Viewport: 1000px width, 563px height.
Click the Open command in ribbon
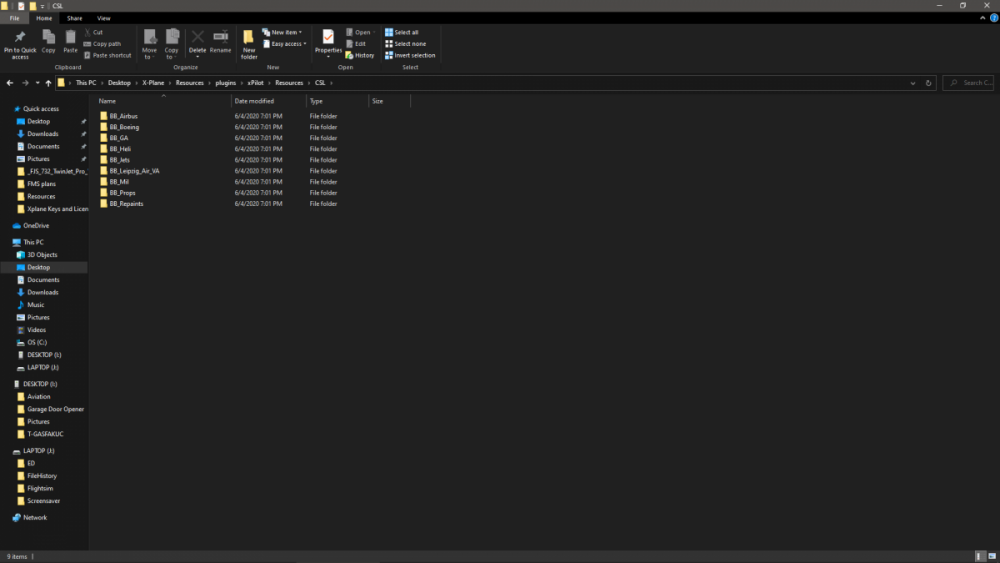coord(360,32)
